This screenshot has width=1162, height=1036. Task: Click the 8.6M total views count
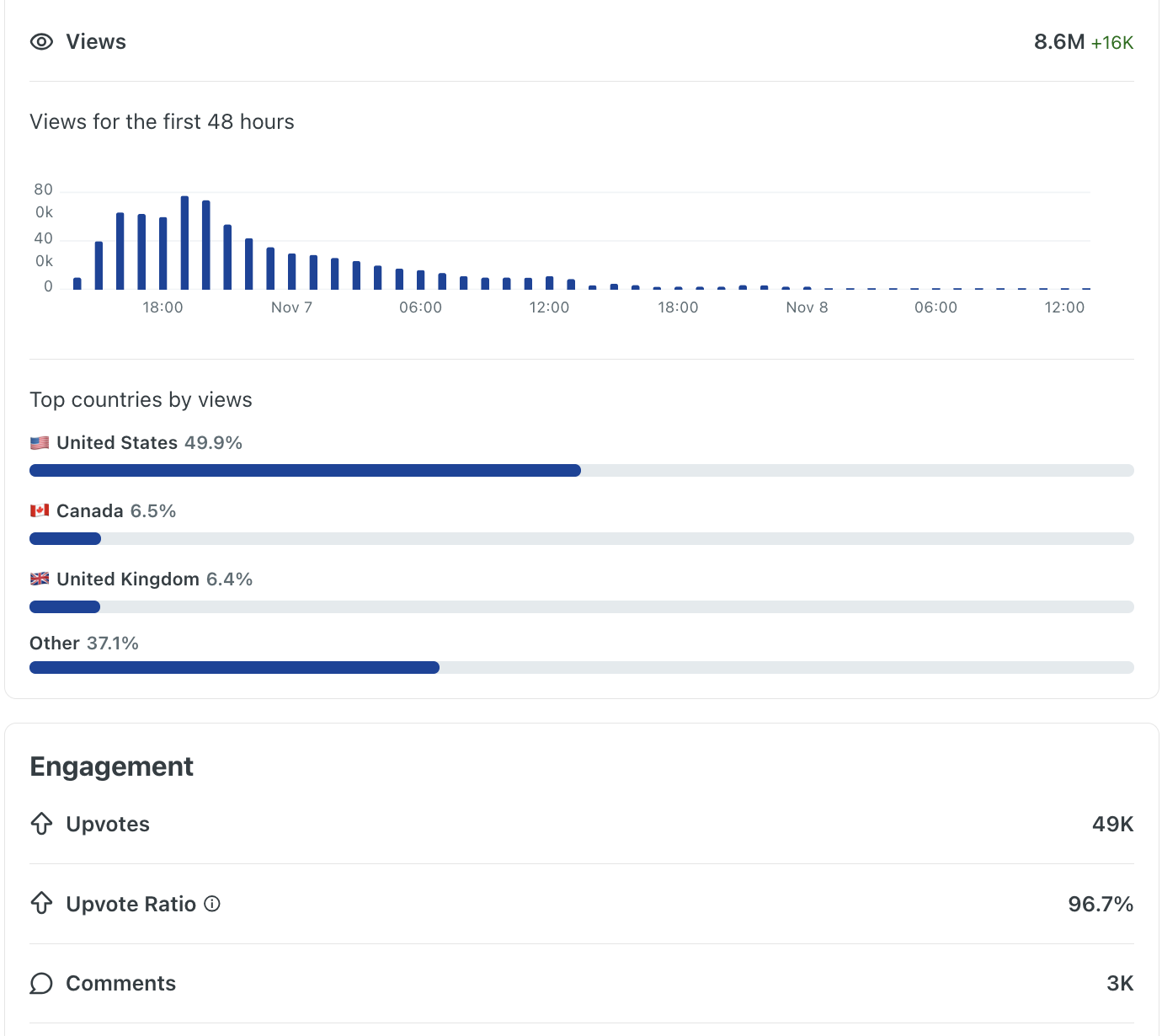[1058, 40]
